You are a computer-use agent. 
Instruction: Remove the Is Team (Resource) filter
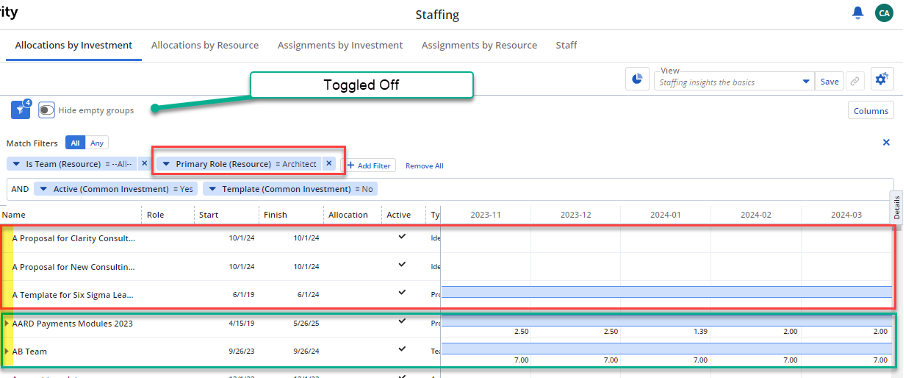[x=145, y=164]
